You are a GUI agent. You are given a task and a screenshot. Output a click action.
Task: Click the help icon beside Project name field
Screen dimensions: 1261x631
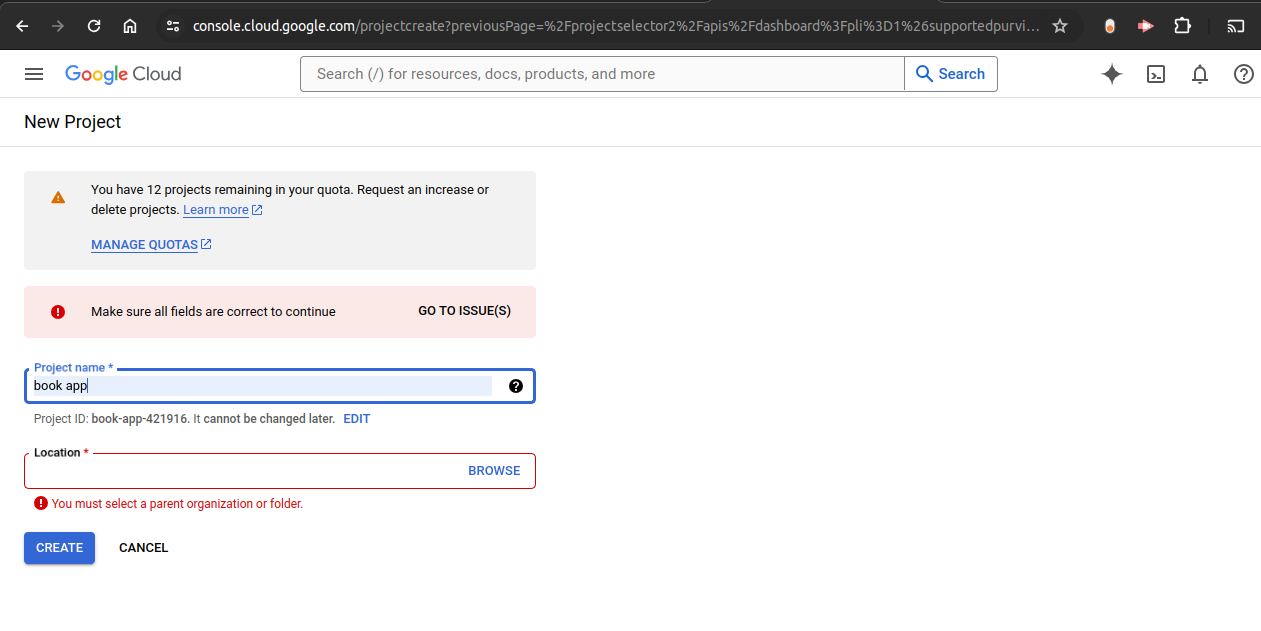pyautogui.click(x=515, y=386)
